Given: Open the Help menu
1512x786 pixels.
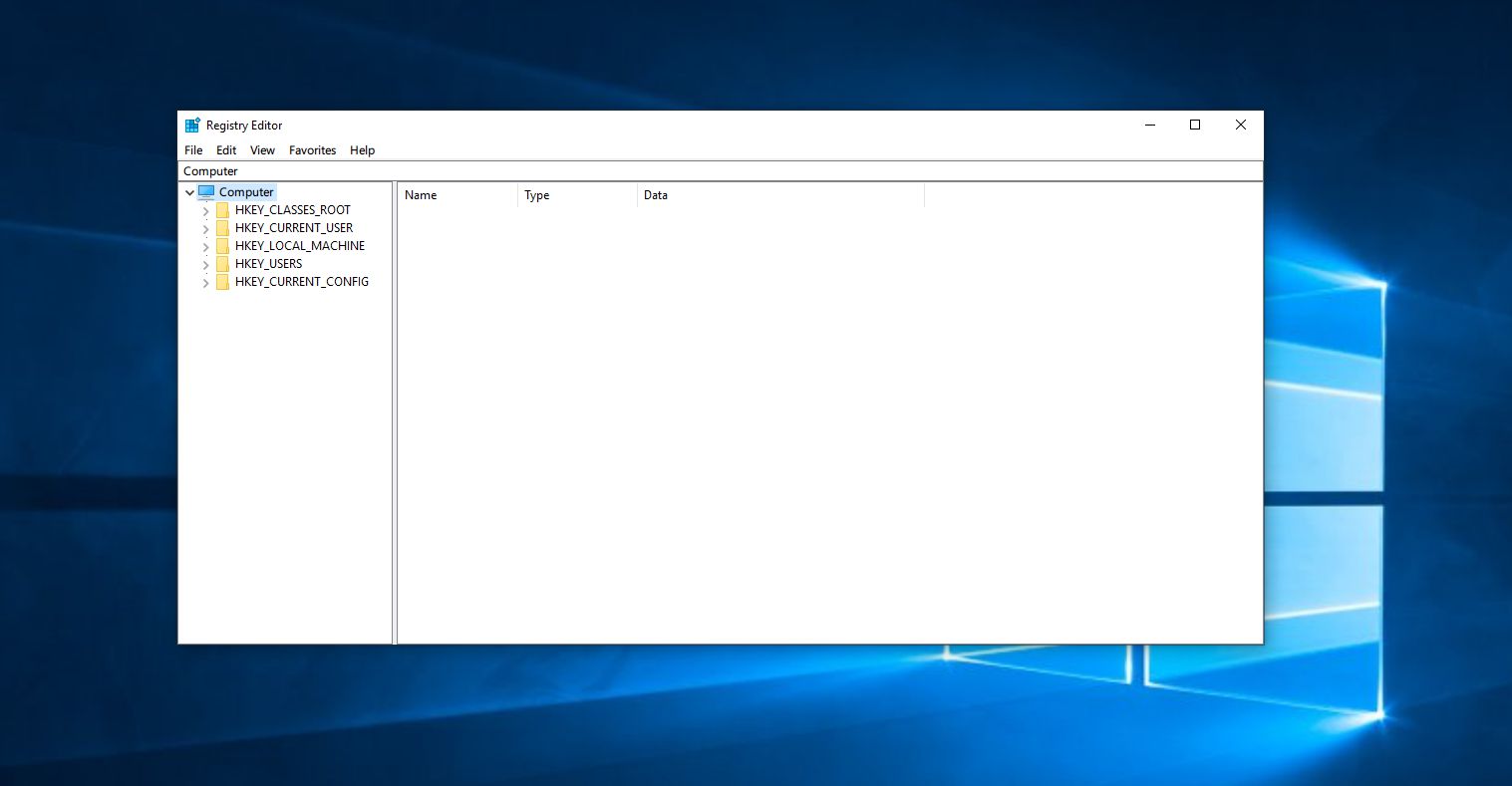Looking at the screenshot, I should click(x=362, y=150).
